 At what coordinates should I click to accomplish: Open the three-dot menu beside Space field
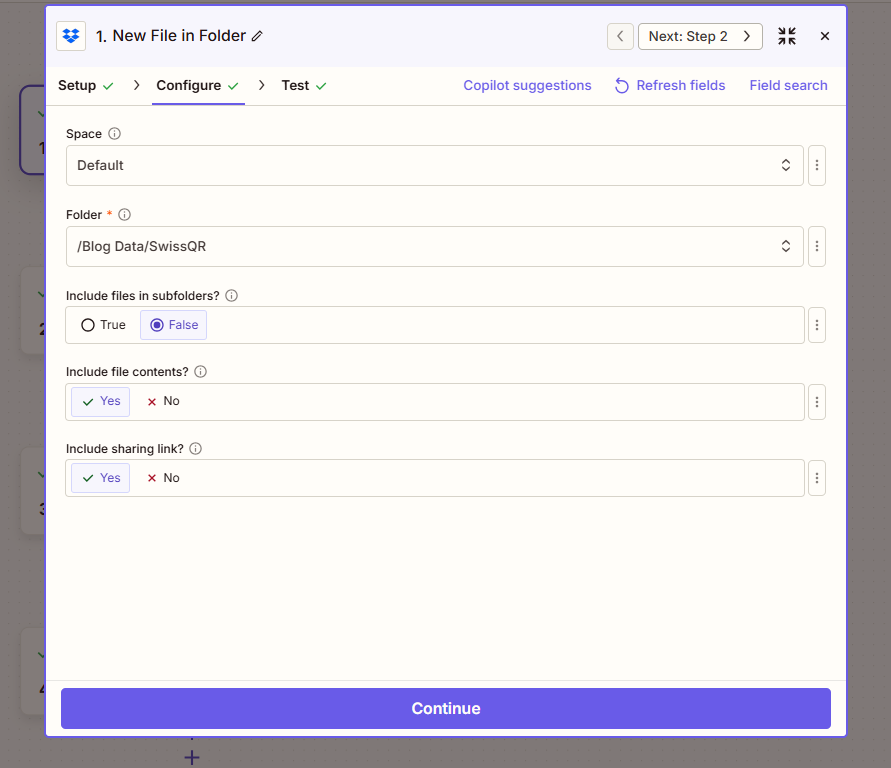[x=816, y=165]
